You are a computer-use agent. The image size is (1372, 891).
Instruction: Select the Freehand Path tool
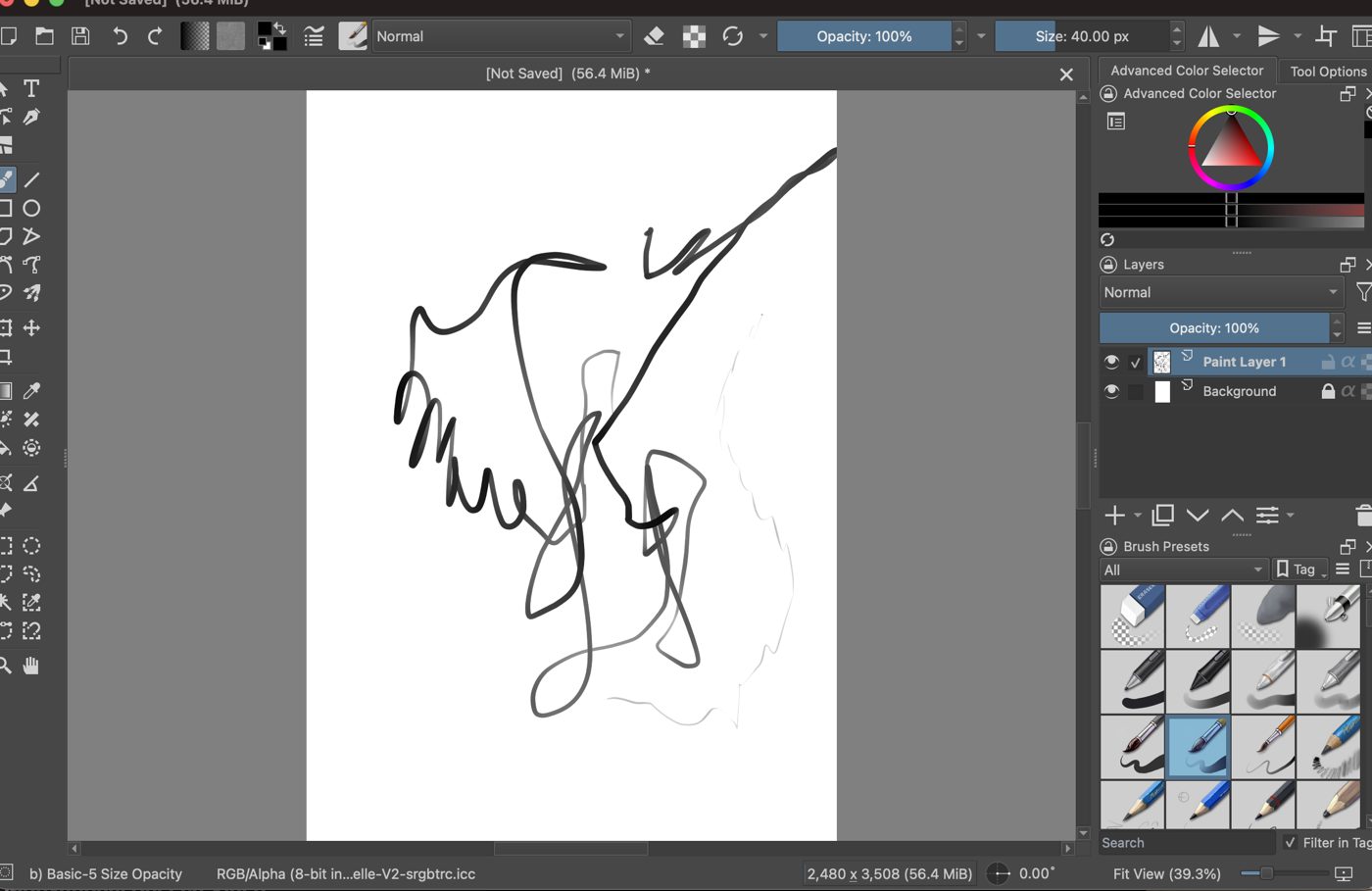click(x=31, y=265)
